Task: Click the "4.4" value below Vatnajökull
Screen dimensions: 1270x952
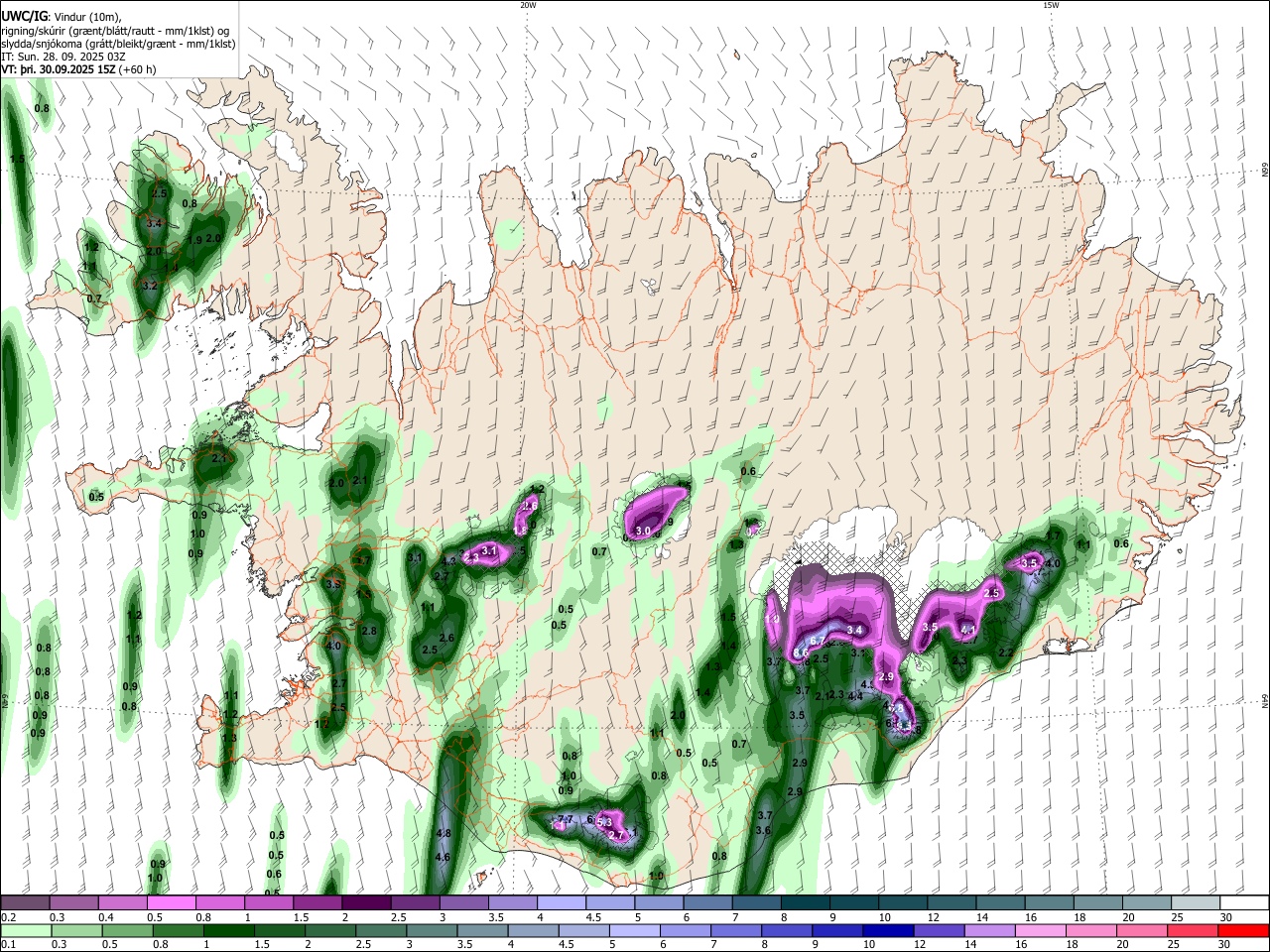Action: pyautogui.click(x=855, y=696)
